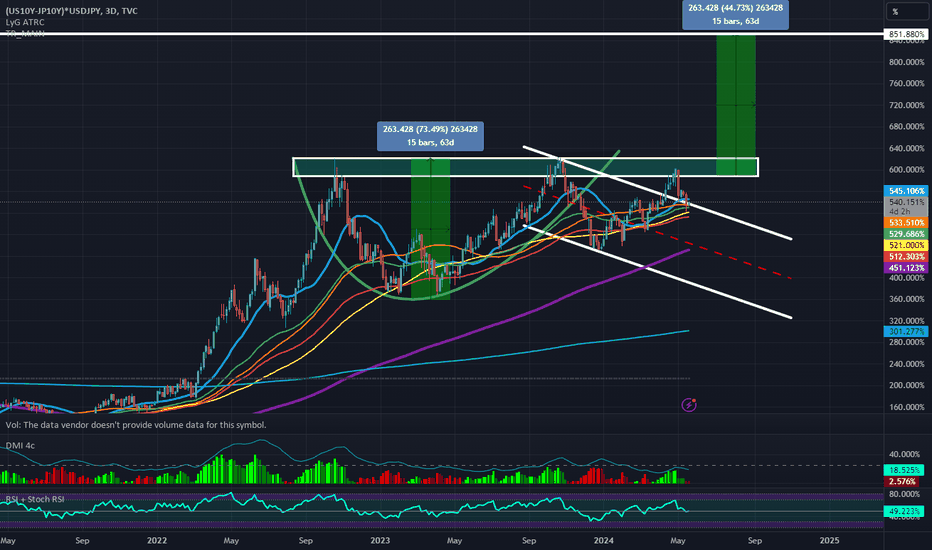Image resolution: width=932 pixels, height=550 pixels.
Task: Click the orange 533.510% price label
Action: [x=906, y=222]
